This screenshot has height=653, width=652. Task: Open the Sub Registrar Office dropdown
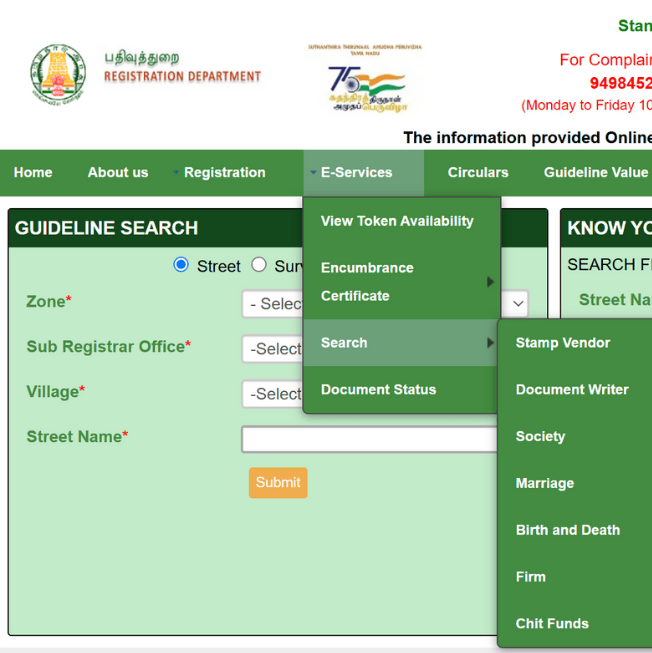coord(272,349)
